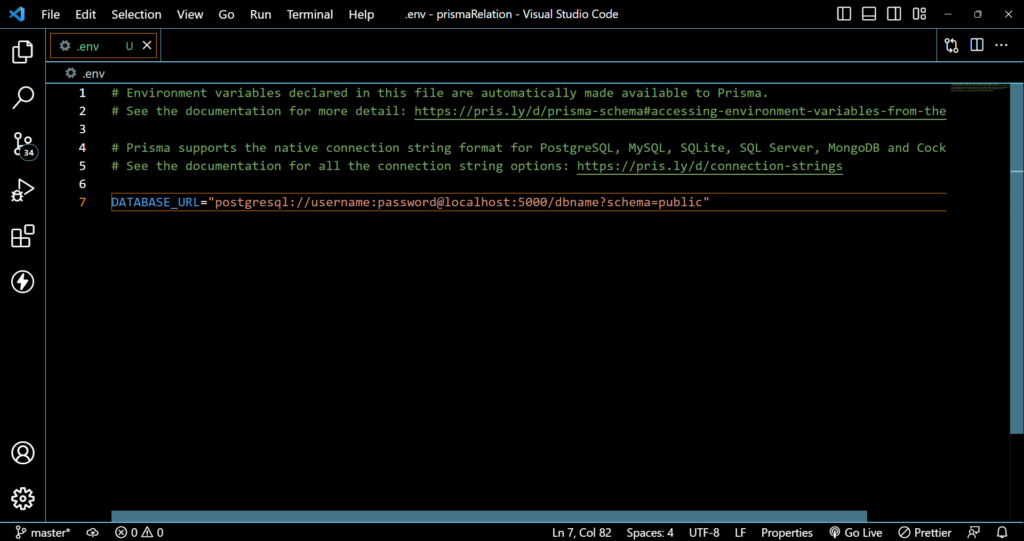Open the Help menu
Screen dimensions: 1024x541
click(361, 14)
